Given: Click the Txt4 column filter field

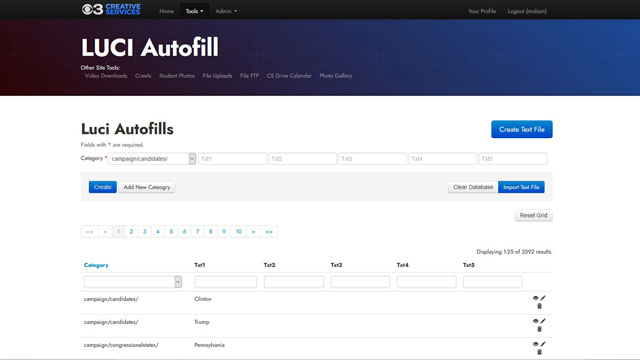Looking at the screenshot, I should click(x=427, y=282).
